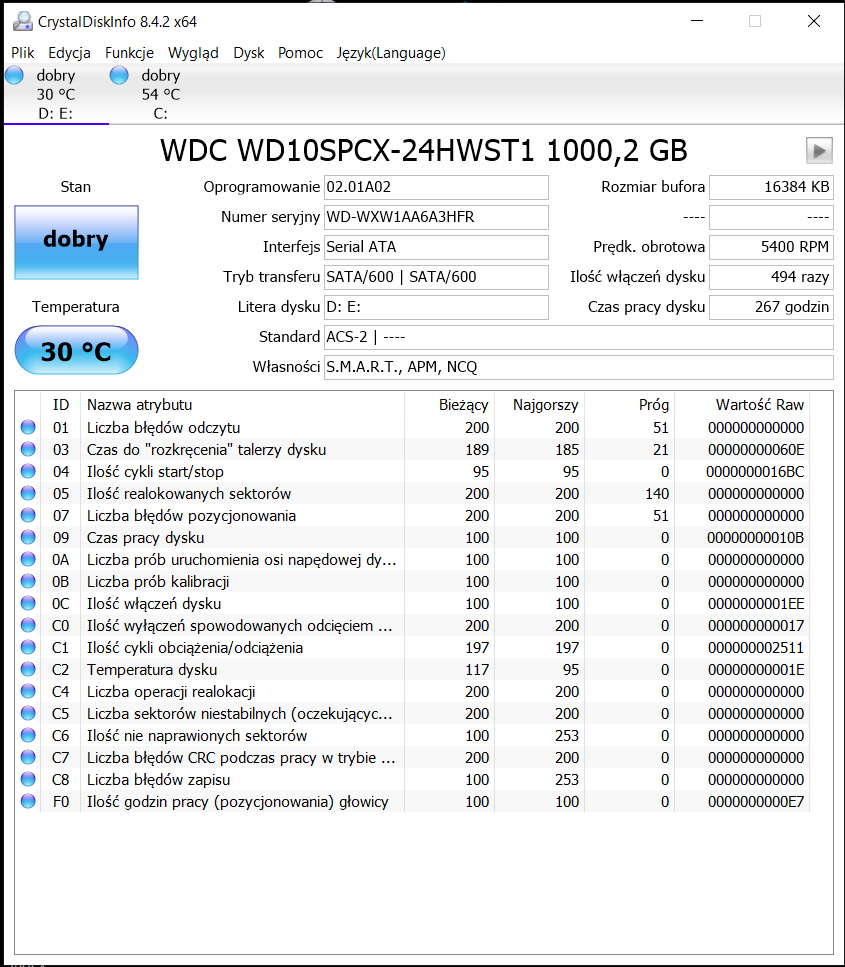
Task: Click status icon of attribute 03 row
Action: (28, 449)
